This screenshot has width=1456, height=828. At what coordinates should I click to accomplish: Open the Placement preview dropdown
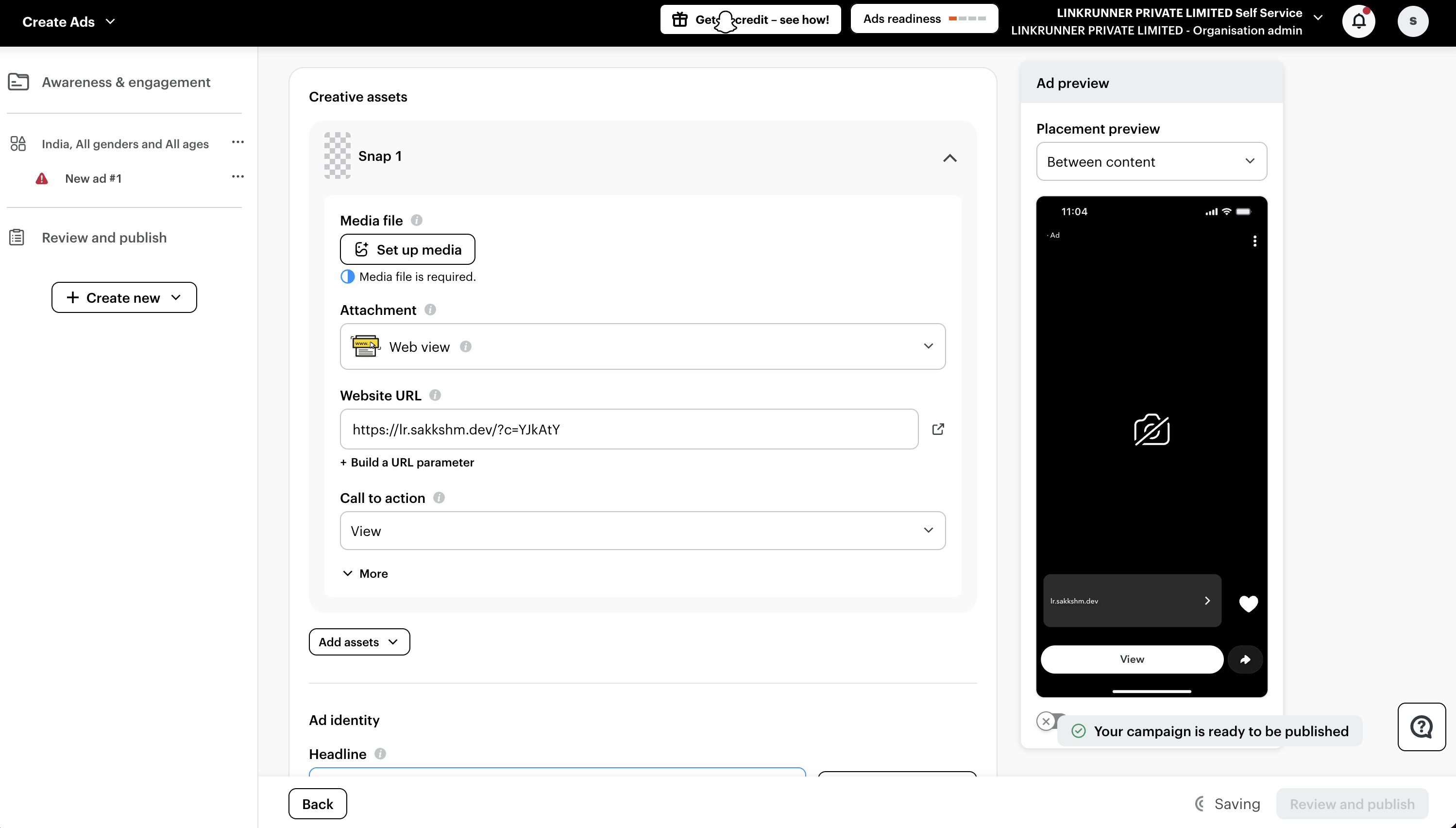pos(1151,161)
